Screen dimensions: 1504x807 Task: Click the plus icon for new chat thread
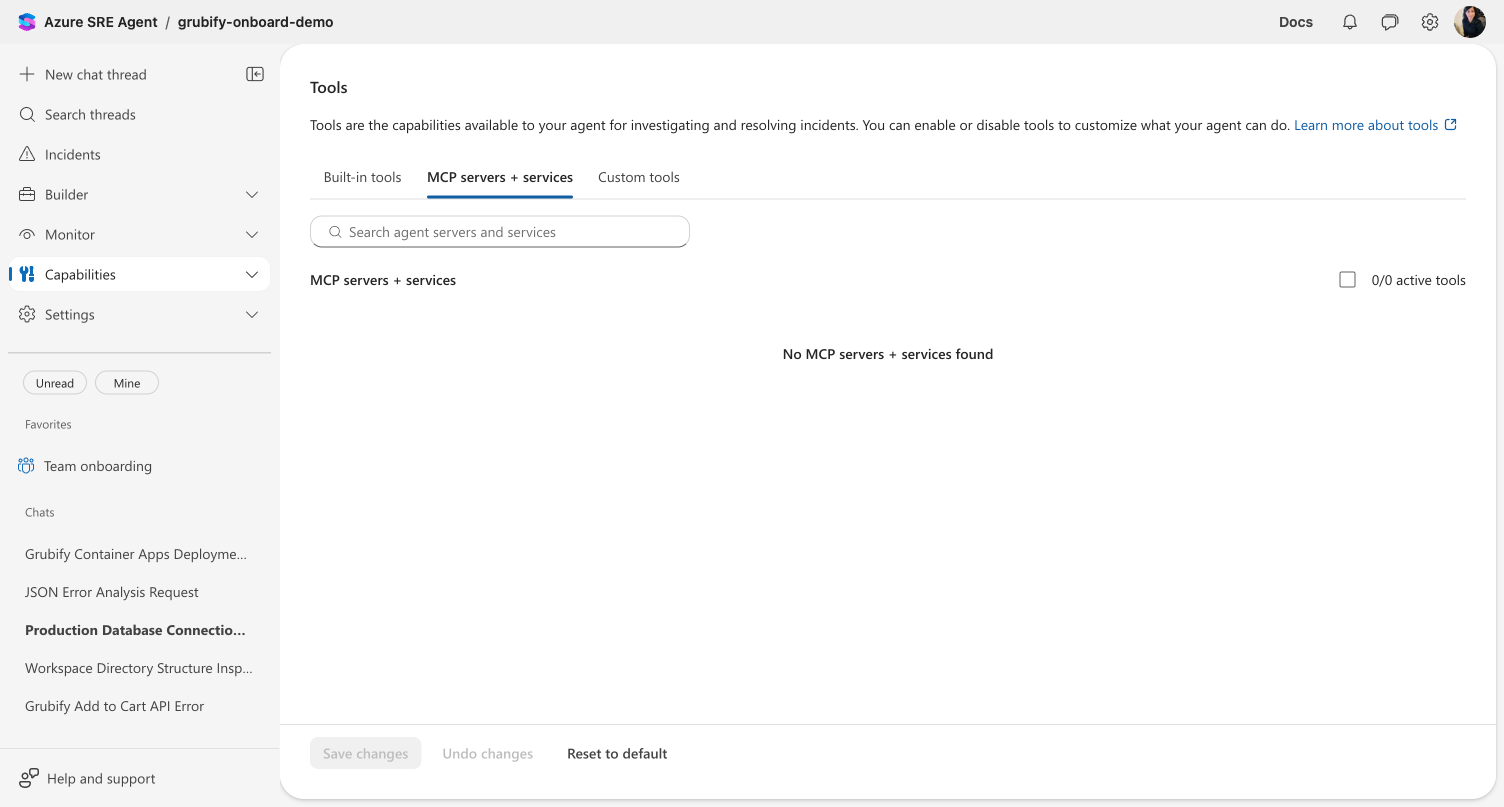pyautogui.click(x=27, y=74)
